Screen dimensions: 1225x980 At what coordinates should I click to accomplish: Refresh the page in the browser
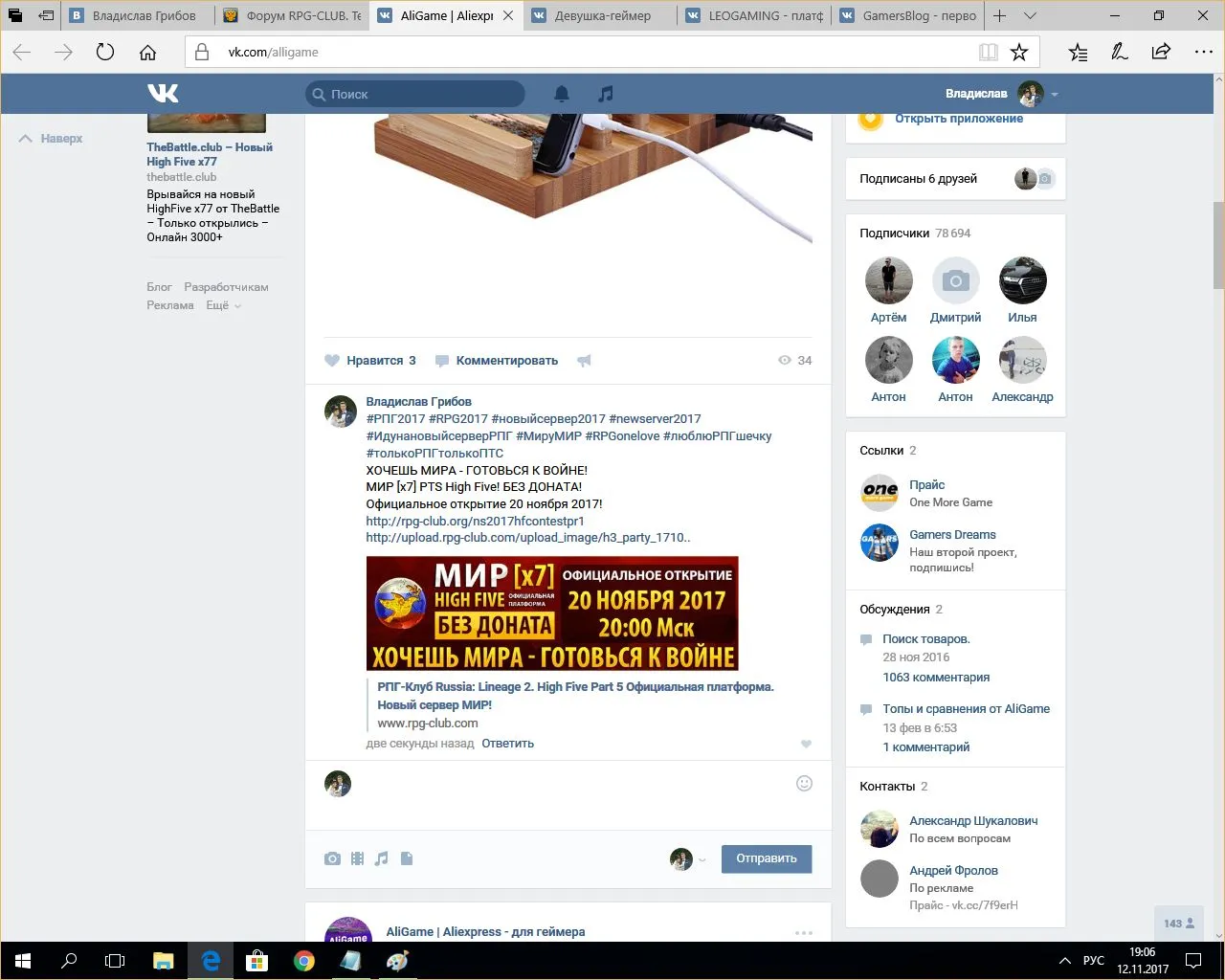click(x=105, y=53)
